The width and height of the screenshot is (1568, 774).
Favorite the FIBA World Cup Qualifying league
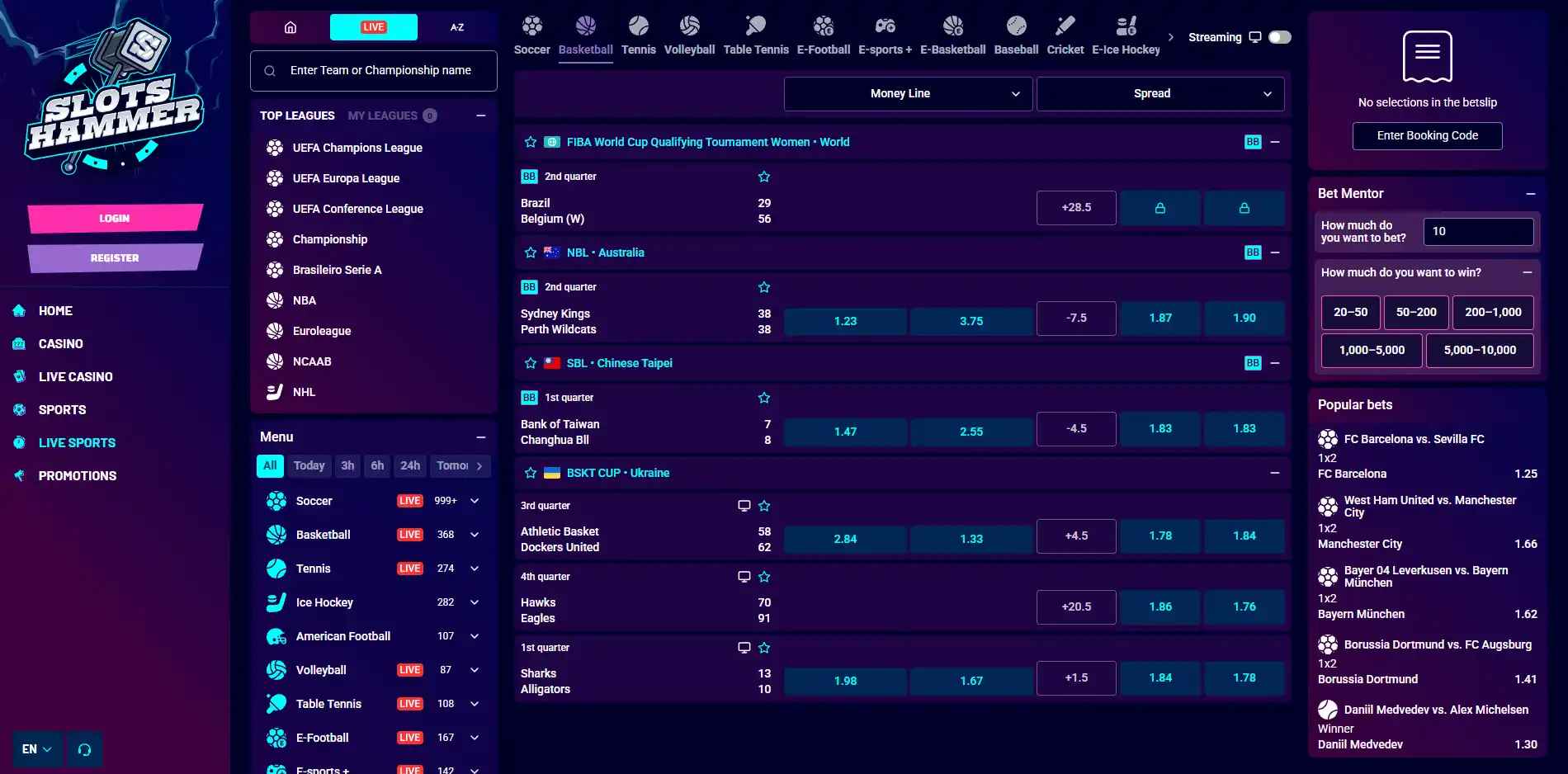pyautogui.click(x=531, y=142)
